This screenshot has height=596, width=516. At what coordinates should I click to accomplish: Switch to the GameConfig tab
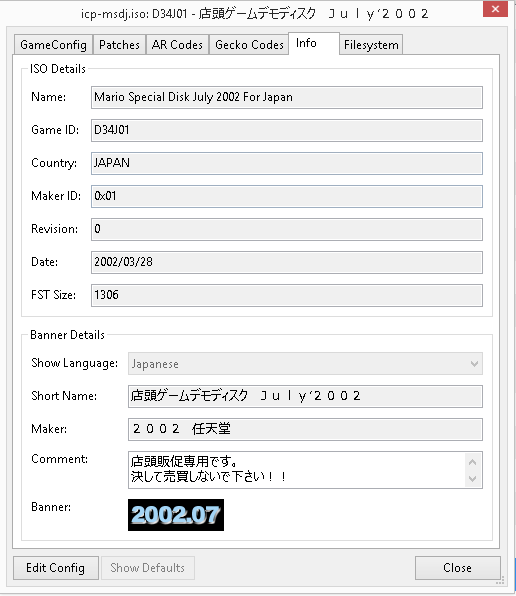[53, 45]
